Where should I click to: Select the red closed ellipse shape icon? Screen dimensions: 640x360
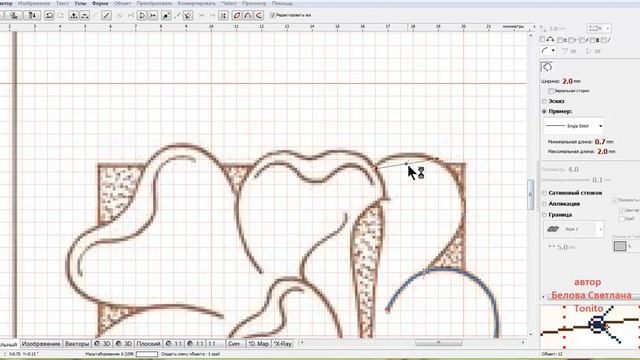tap(237, 16)
